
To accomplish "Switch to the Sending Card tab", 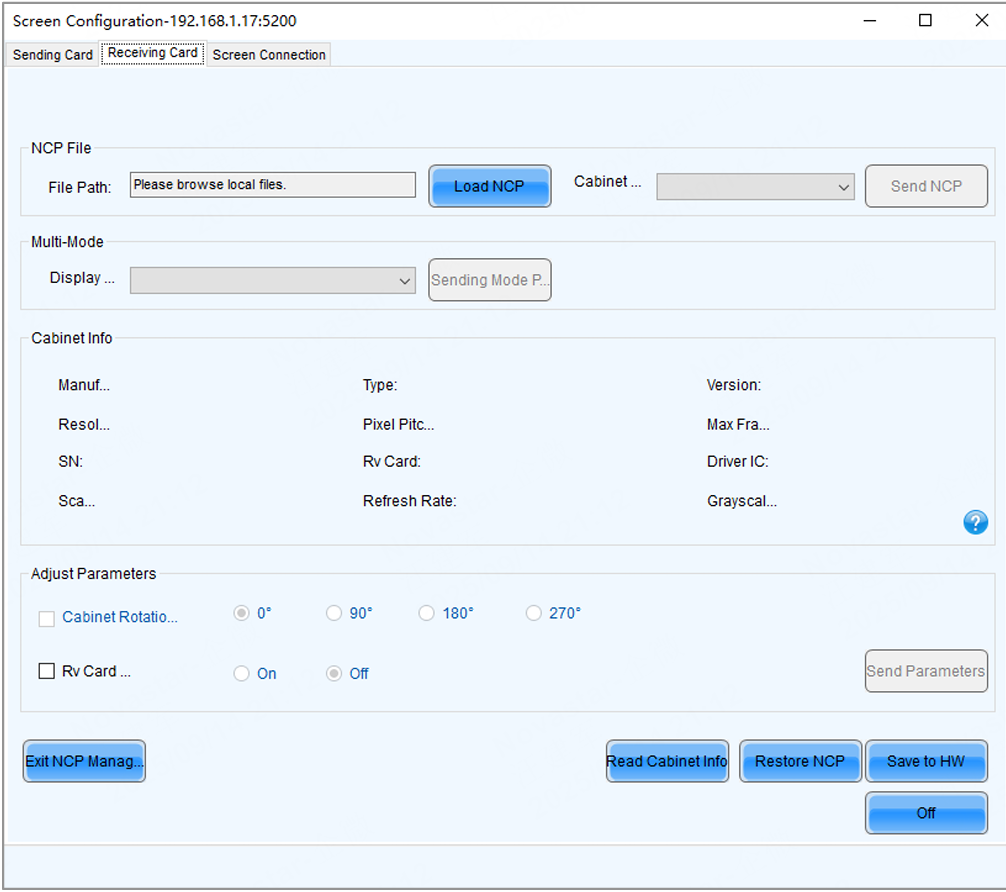I will tap(52, 55).
